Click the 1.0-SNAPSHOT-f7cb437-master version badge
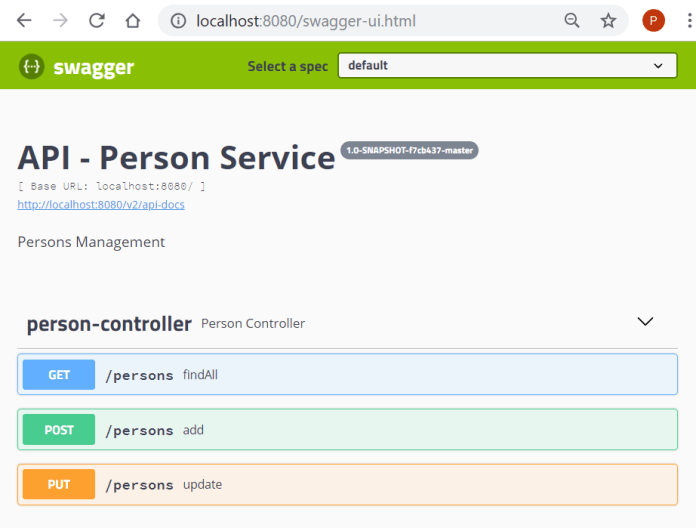Viewport: 696px width, 528px height. tap(409, 150)
